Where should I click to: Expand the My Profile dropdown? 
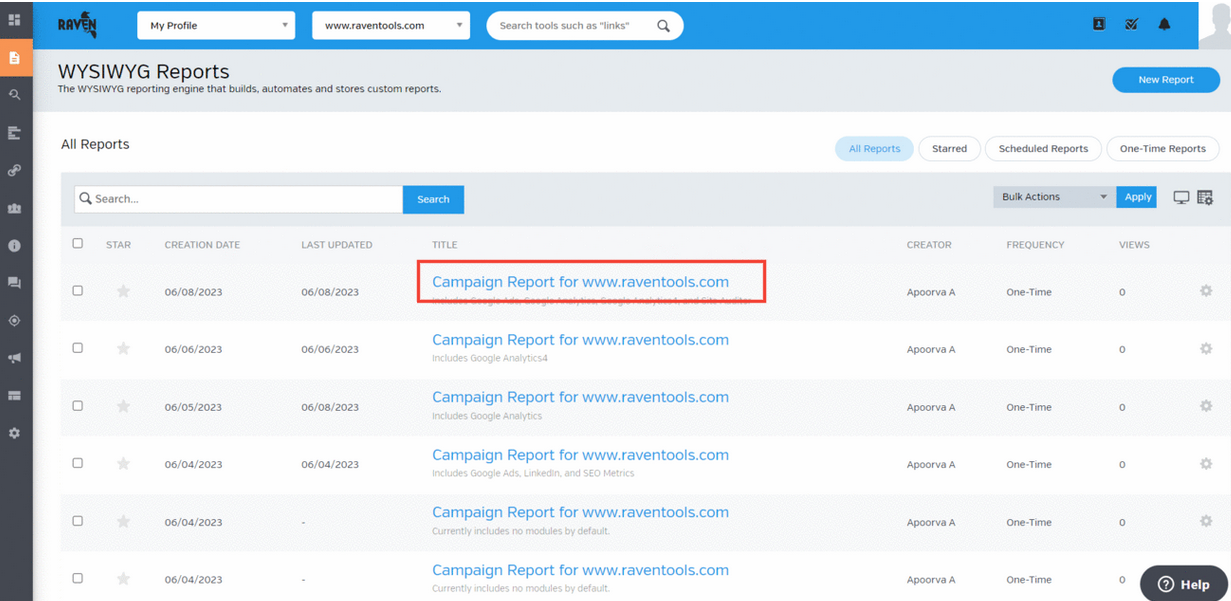point(216,26)
